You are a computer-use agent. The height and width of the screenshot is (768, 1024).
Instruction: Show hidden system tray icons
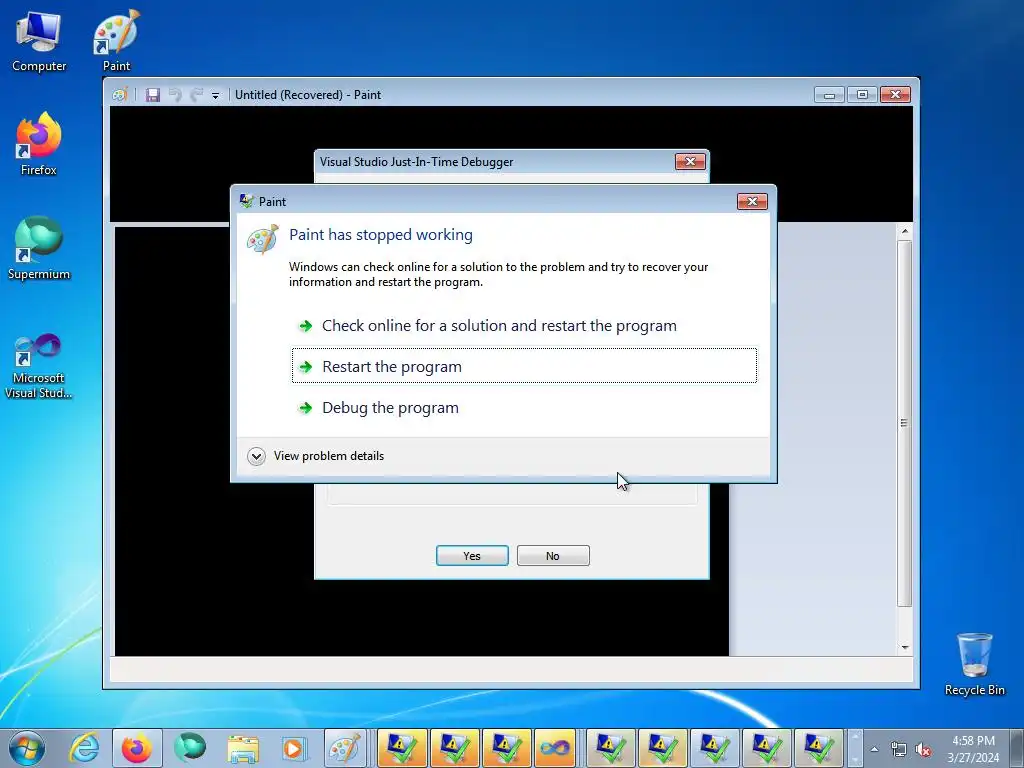[x=874, y=749]
